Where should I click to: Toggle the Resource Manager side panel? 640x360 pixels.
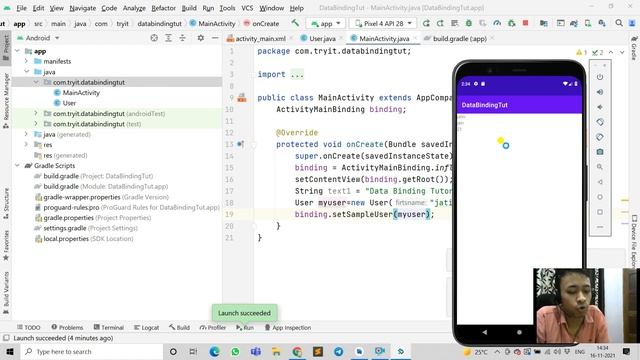(x=6, y=101)
